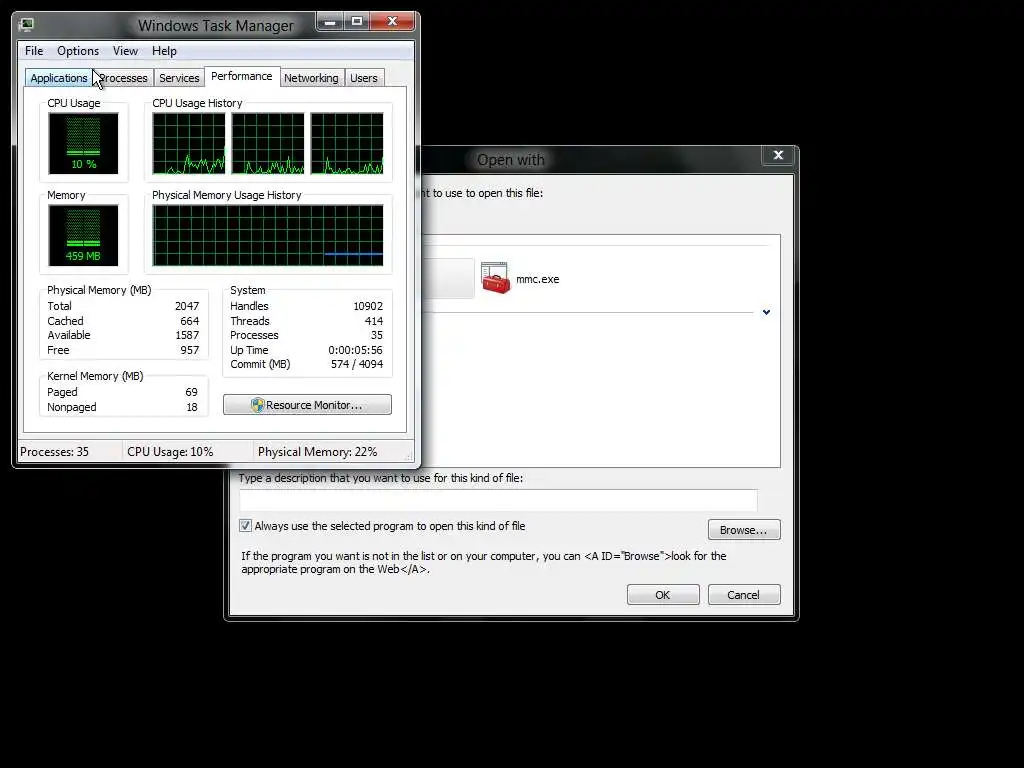Switch to the Processes tab
The image size is (1024, 768).
pyautogui.click(x=124, y=78)
